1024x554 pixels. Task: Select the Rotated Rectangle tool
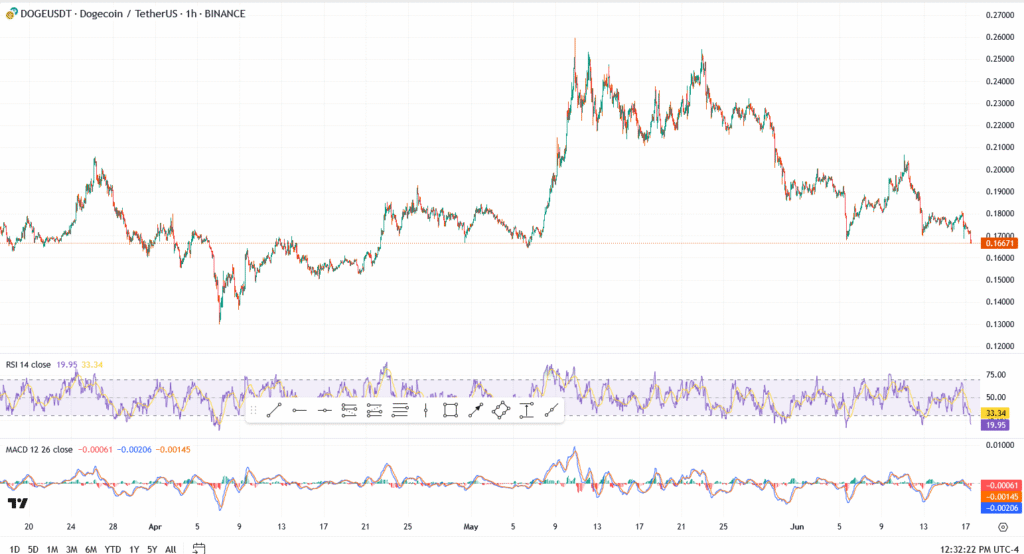(x=501, y=410)
